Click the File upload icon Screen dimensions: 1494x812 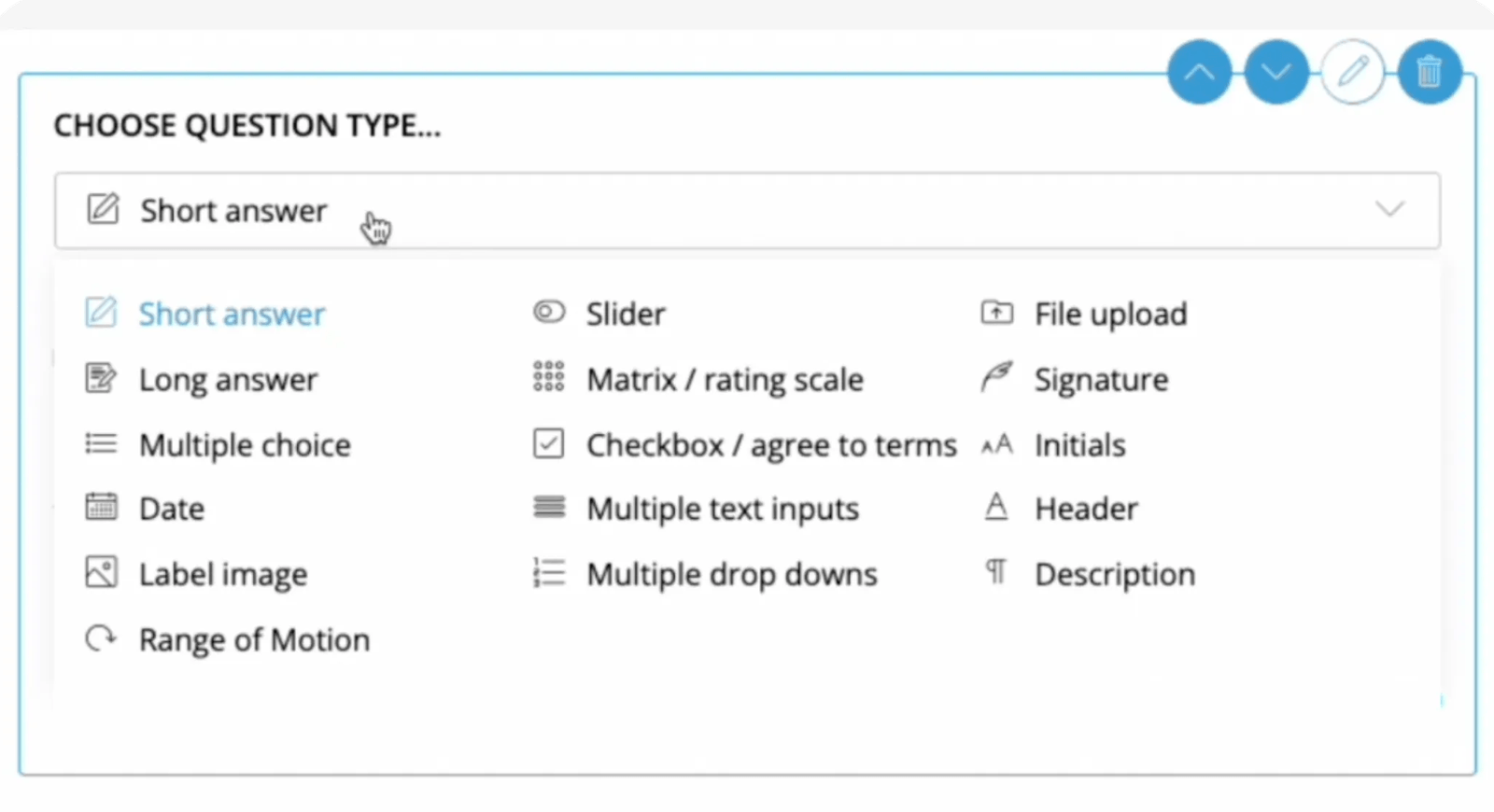996,313
